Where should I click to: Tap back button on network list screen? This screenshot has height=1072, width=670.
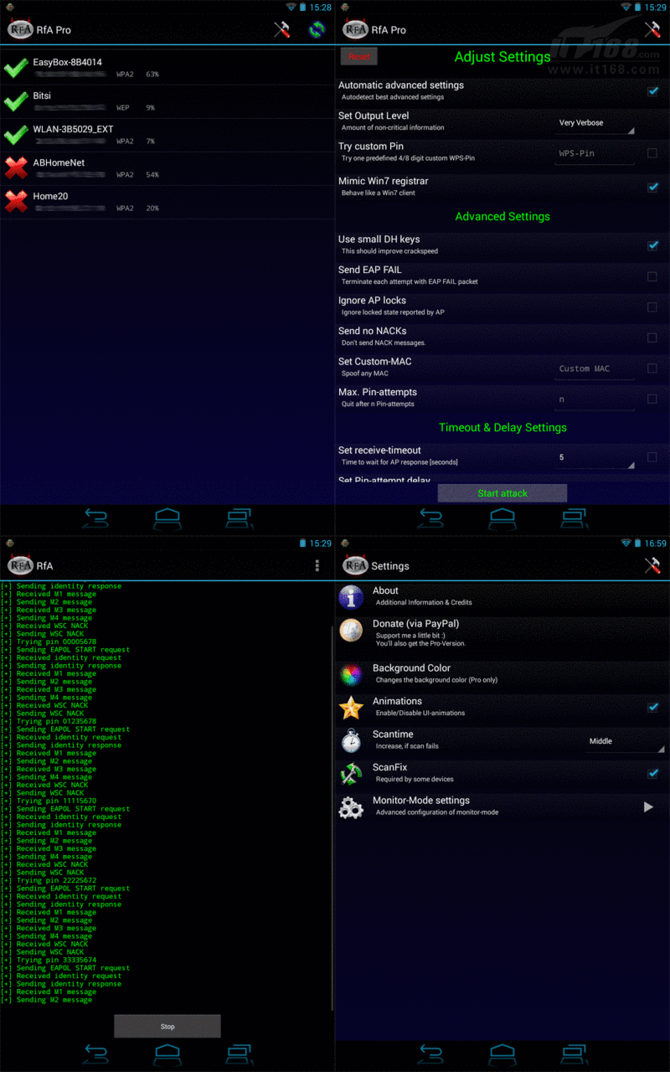tap(96, 519)
